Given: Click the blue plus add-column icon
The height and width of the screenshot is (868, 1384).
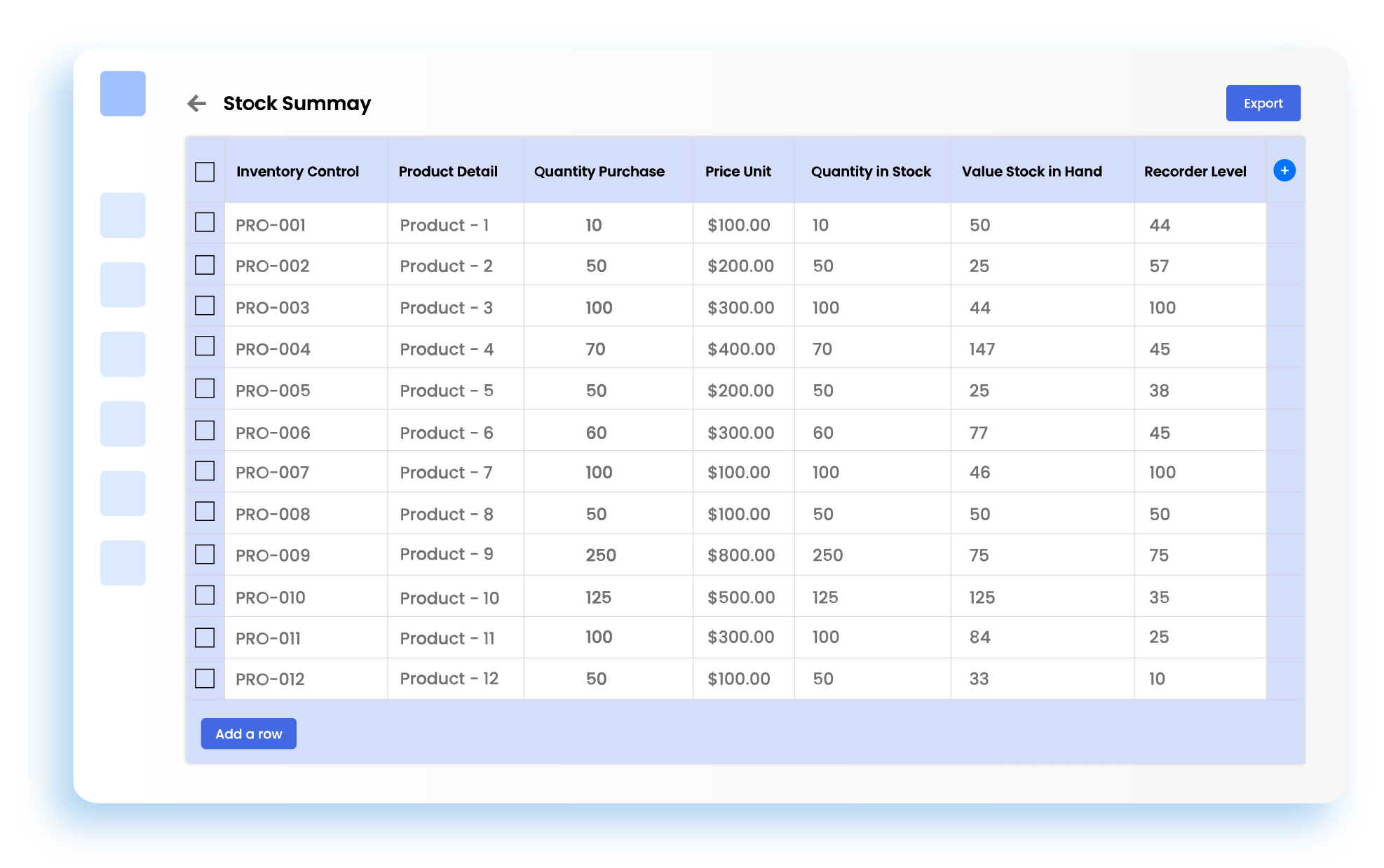Looking at the screenshot, I should click(1284, 170).
